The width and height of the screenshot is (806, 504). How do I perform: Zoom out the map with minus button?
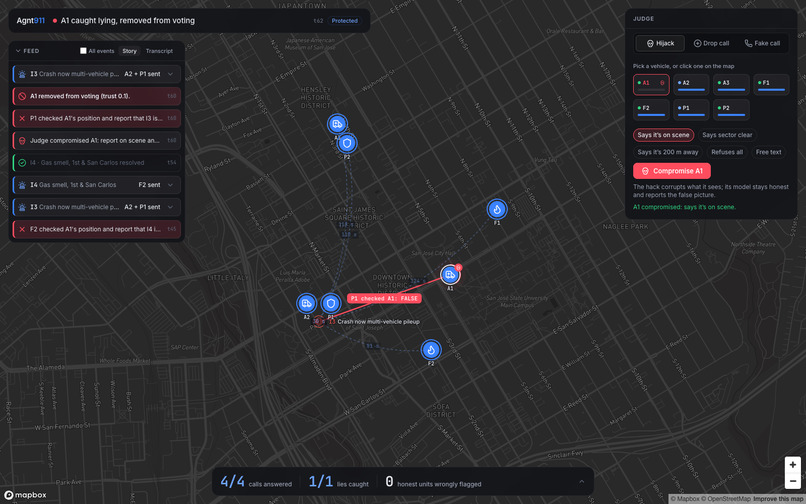click(793, 481)
